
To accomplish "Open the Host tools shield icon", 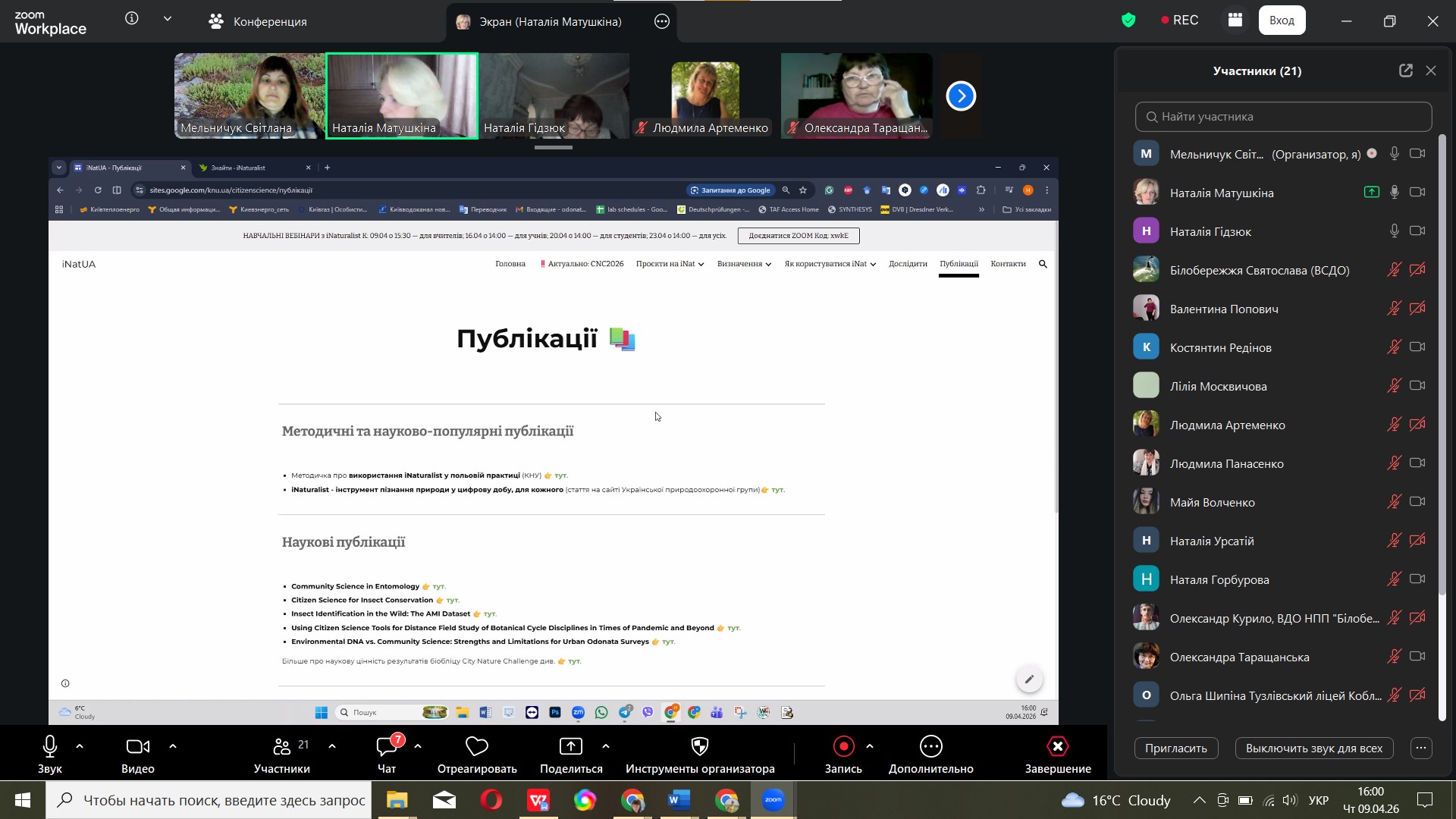I will coord(699,747).
